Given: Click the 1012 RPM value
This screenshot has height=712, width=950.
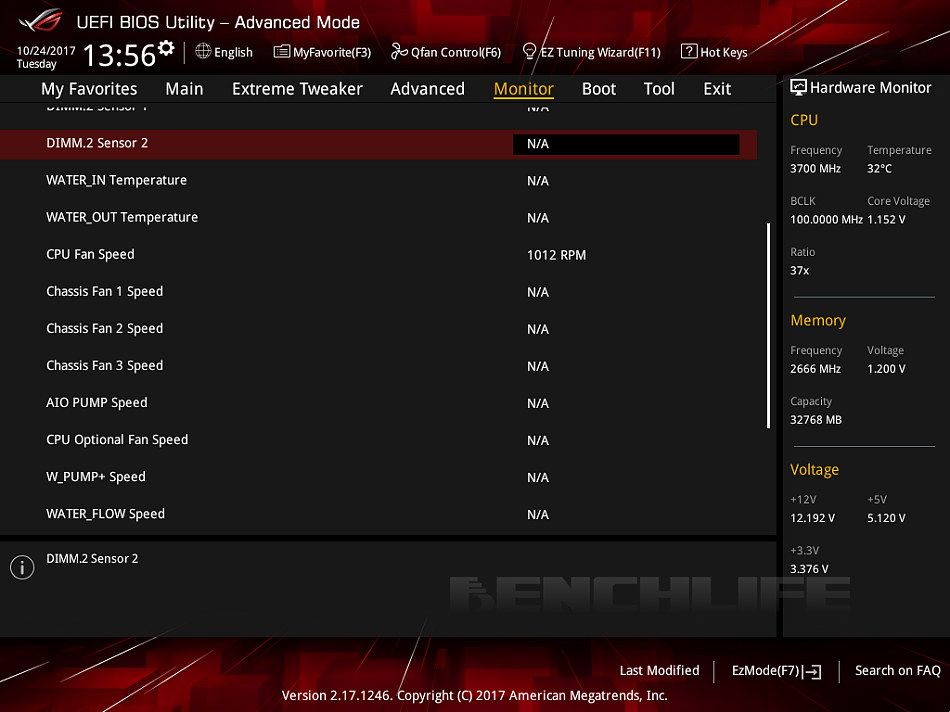Looking at the screenshot, I should pos(556,255).
